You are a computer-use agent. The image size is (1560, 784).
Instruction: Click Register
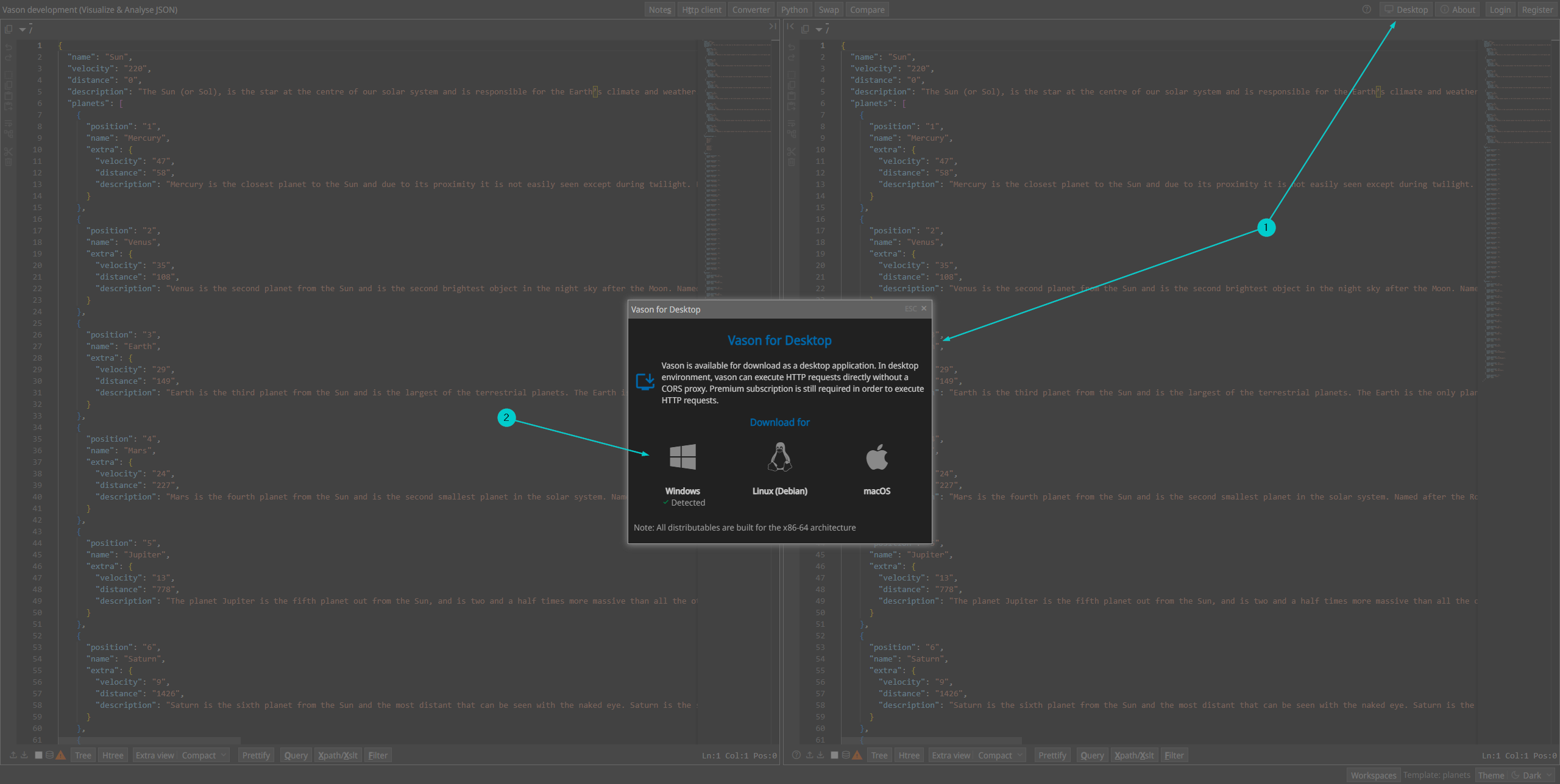point(1537,10)
